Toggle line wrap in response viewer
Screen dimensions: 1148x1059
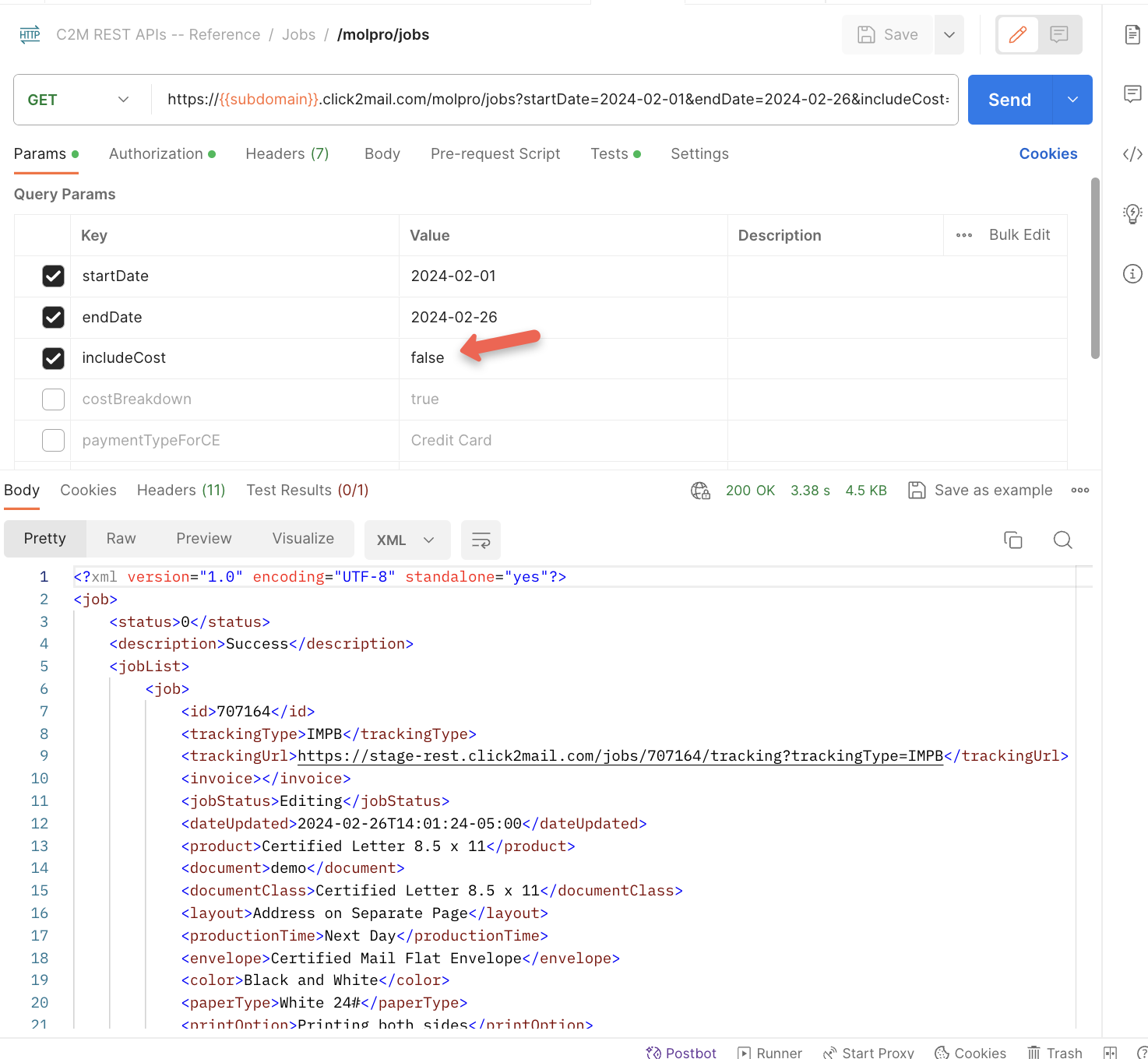(481, 540)
